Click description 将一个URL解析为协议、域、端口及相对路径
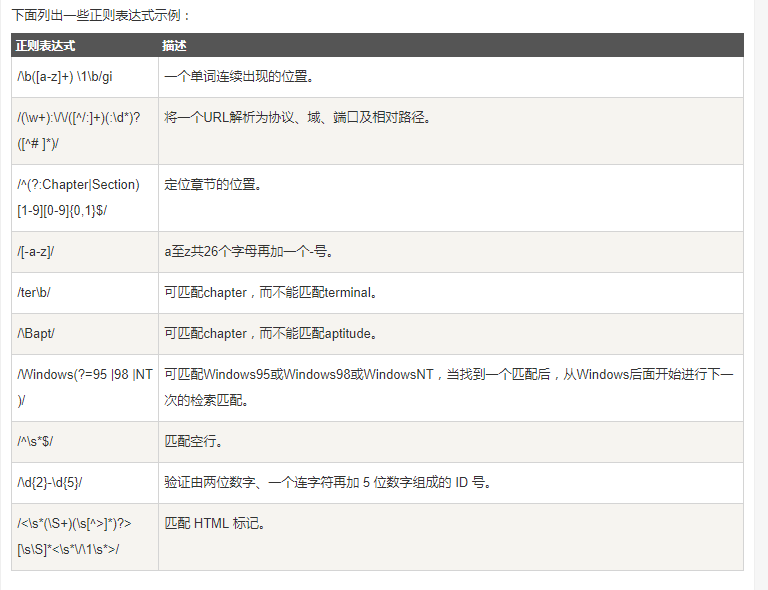This screenshot has height=590, width=768. point(298,118)
